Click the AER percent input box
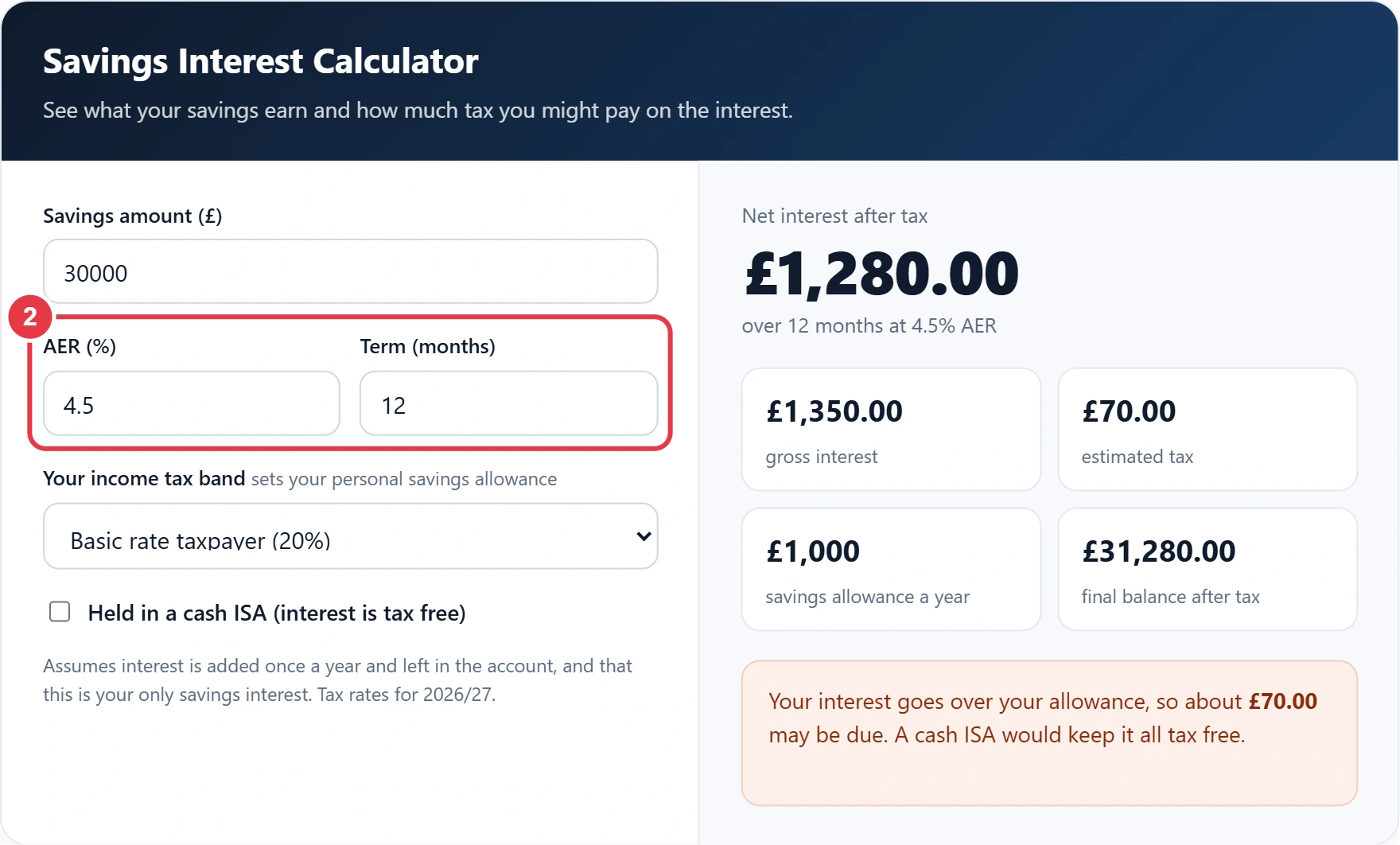The width and height of the screenshot is (1400, 845). (x=192, y=403)
